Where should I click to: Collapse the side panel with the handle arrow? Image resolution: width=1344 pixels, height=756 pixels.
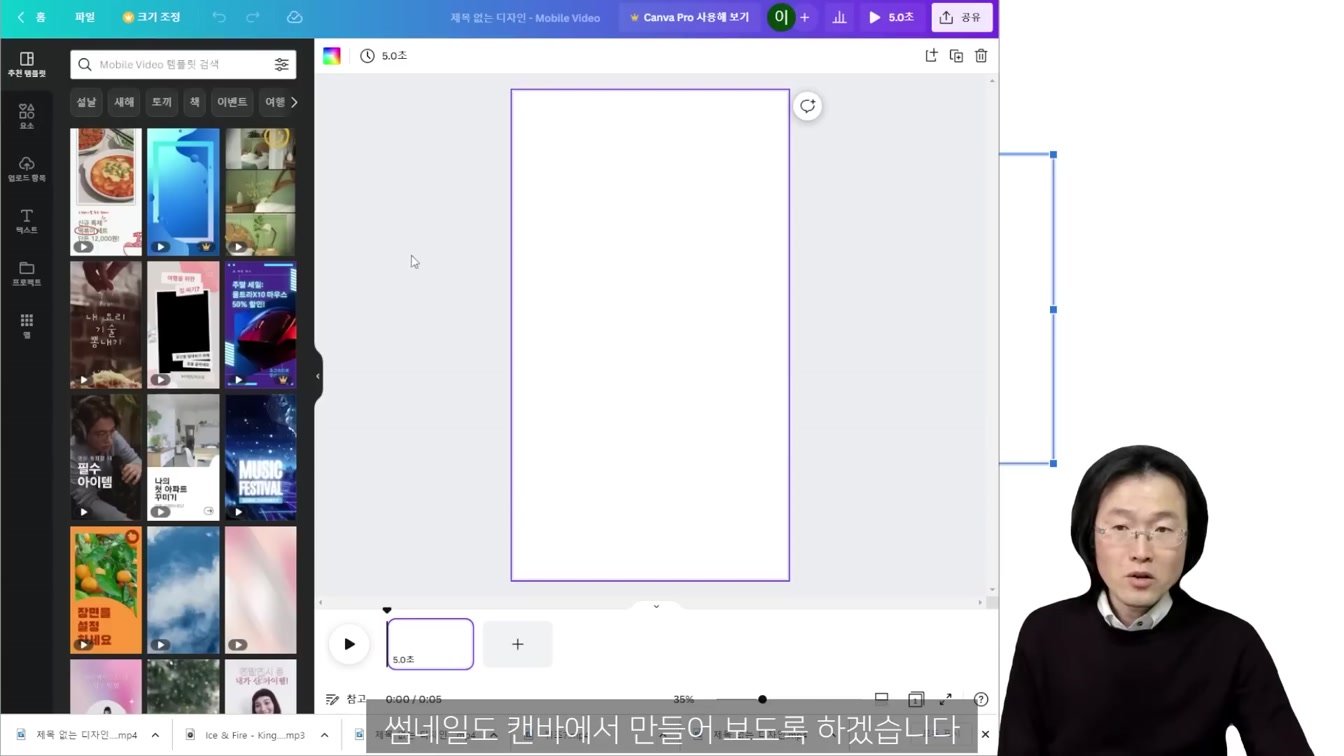(318, 376)
